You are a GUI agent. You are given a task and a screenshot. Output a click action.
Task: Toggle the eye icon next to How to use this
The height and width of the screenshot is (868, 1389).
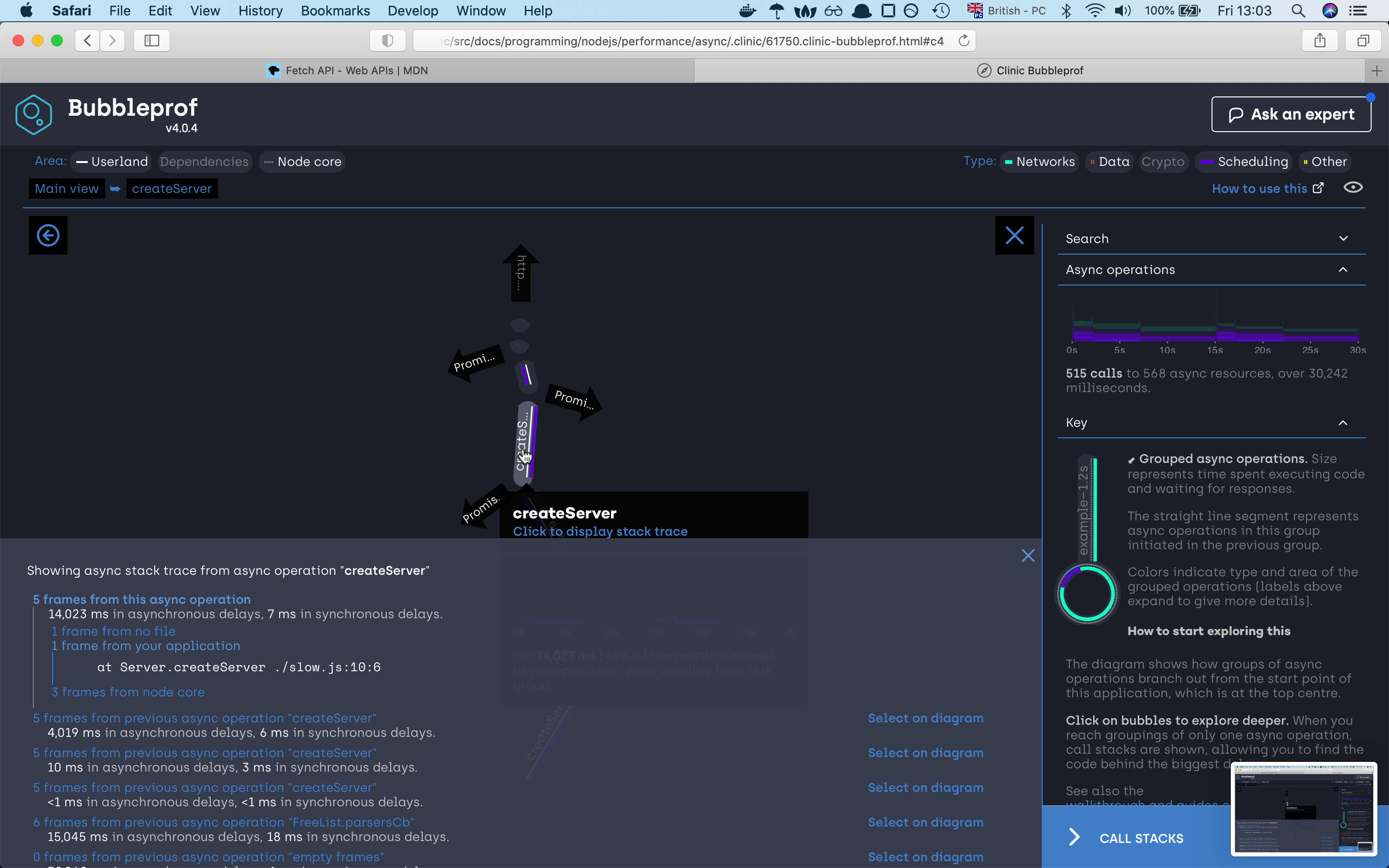(x=1353, y=188)
